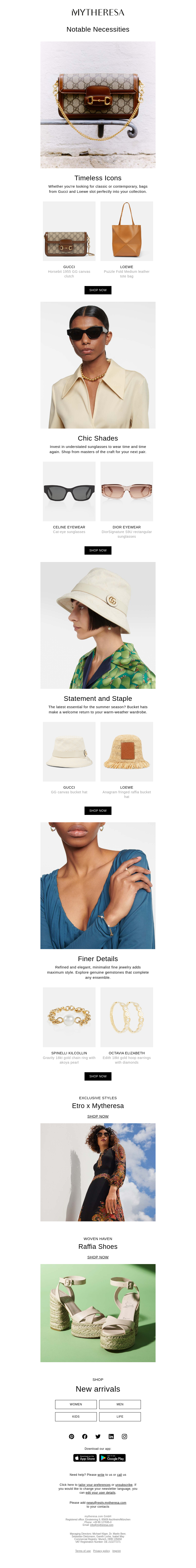Open the Instagram social icon
The width and height of the screenshot is (196, 1568).
pyautogui.click(x=124, y=1437)
